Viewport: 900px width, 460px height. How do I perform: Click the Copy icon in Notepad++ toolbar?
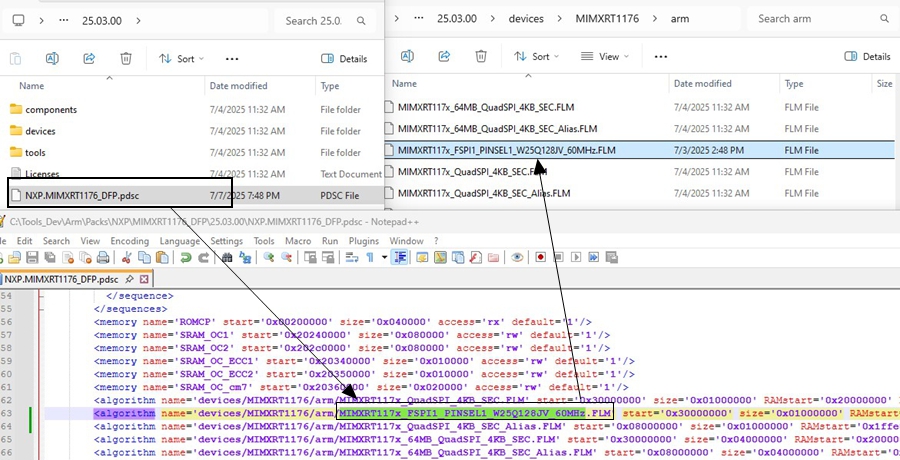point(145,257)
